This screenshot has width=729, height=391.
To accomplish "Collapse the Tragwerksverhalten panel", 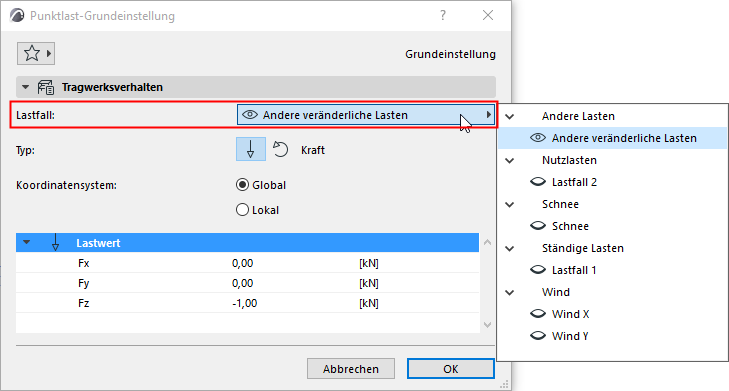I will 26,87.
